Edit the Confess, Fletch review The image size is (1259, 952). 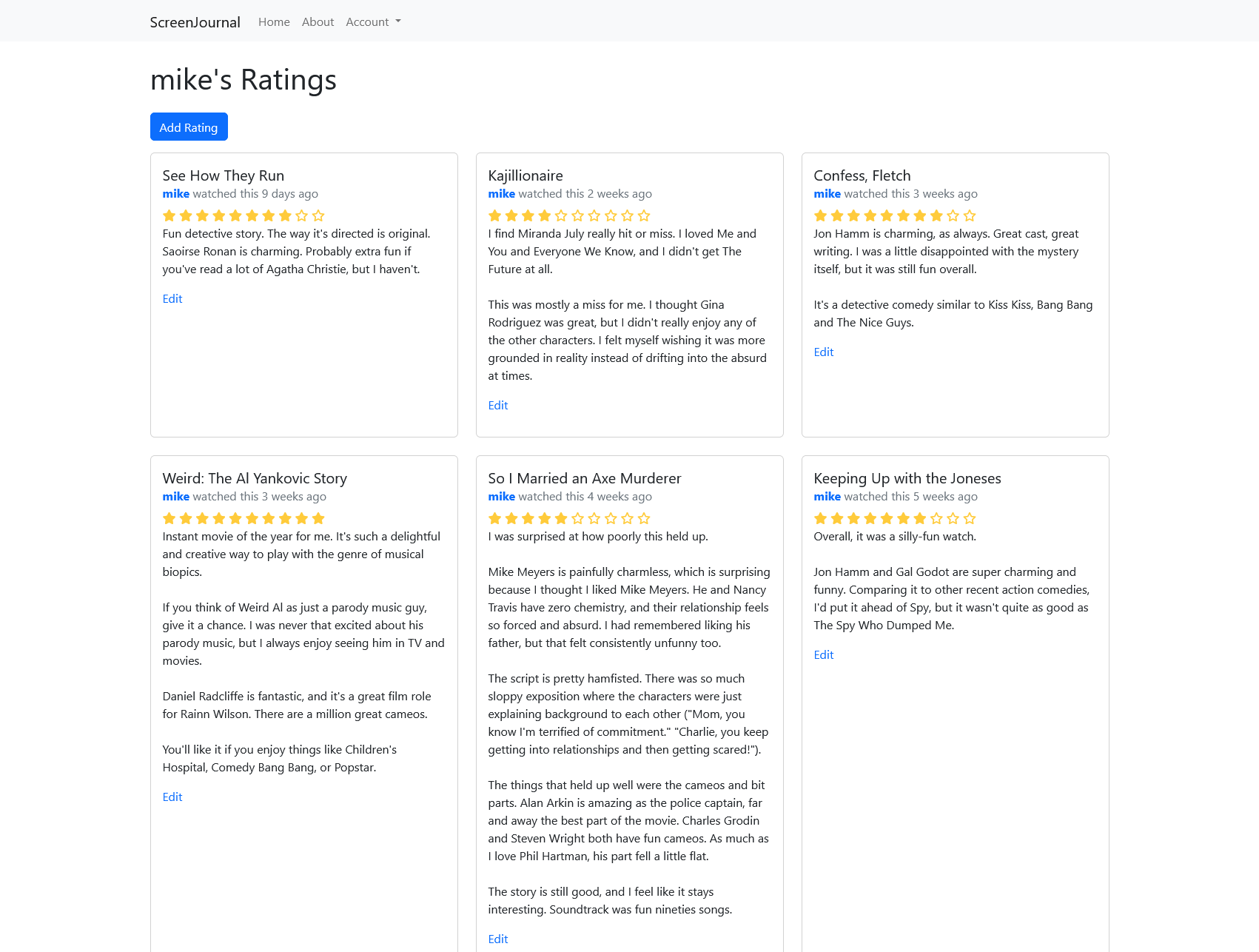[824, 352]
